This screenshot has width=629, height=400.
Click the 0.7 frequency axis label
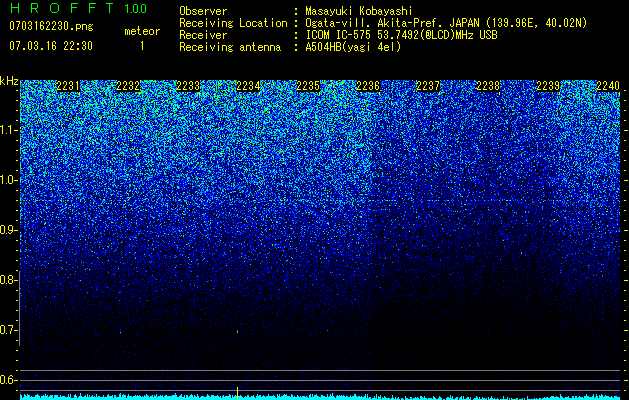coord(9,330)
